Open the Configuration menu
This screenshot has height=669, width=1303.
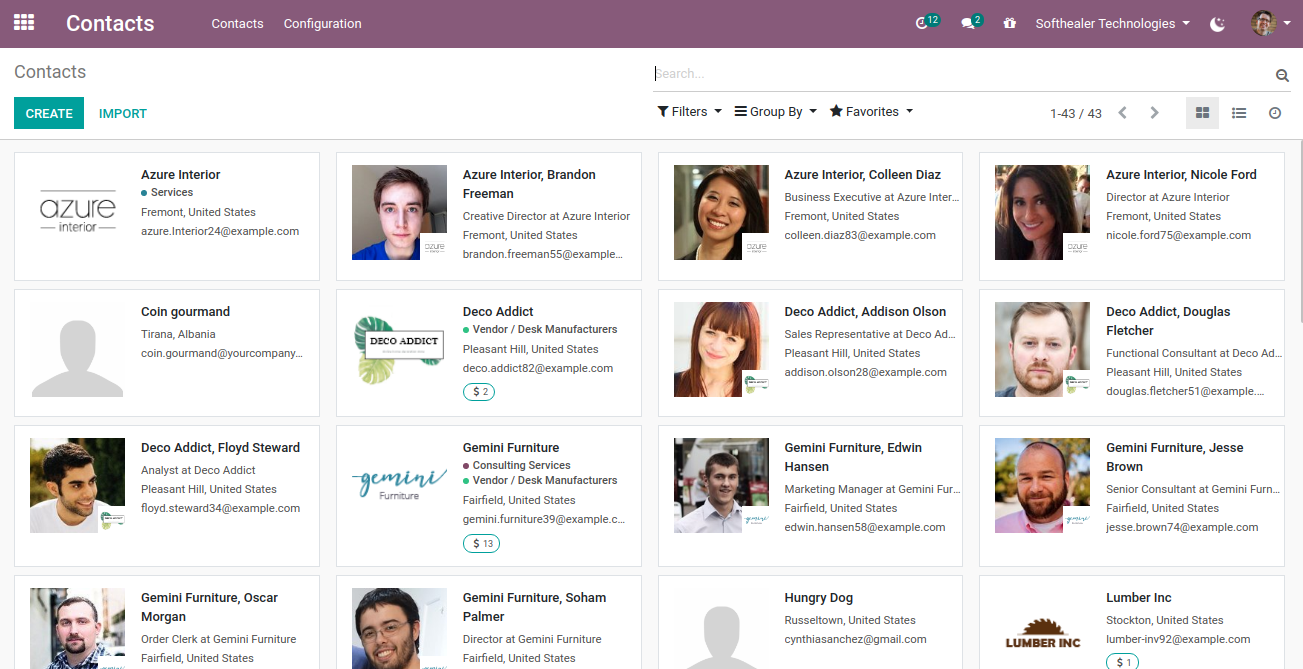coord(322,23)
